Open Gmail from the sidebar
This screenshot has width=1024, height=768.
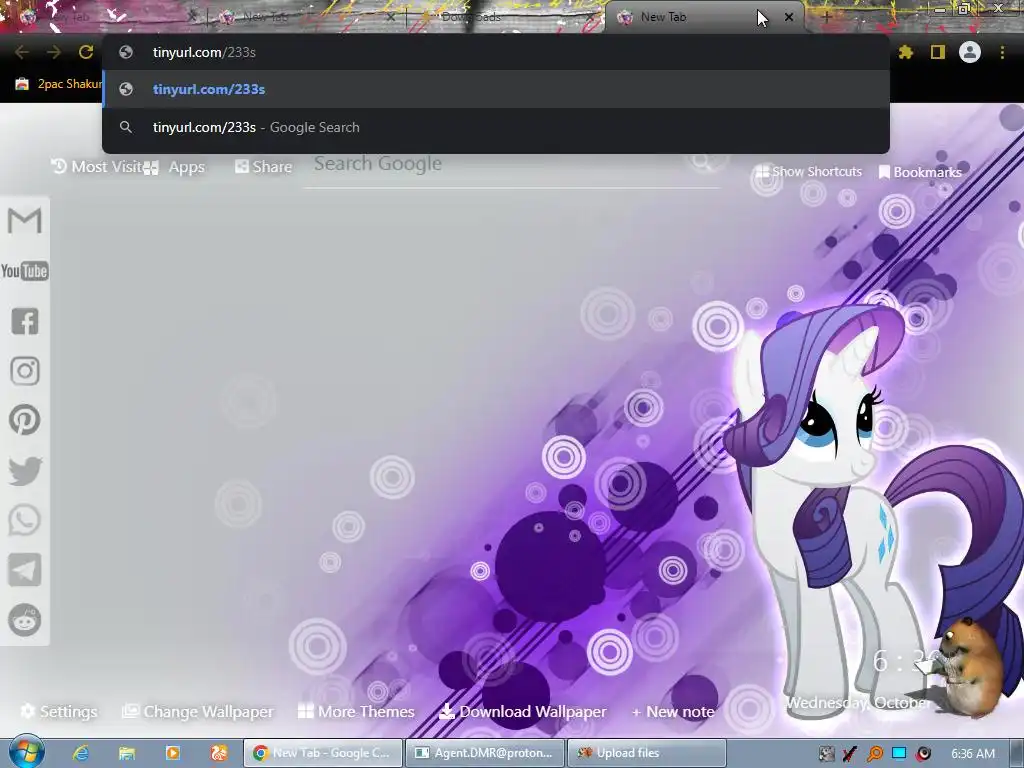point(25,220)
